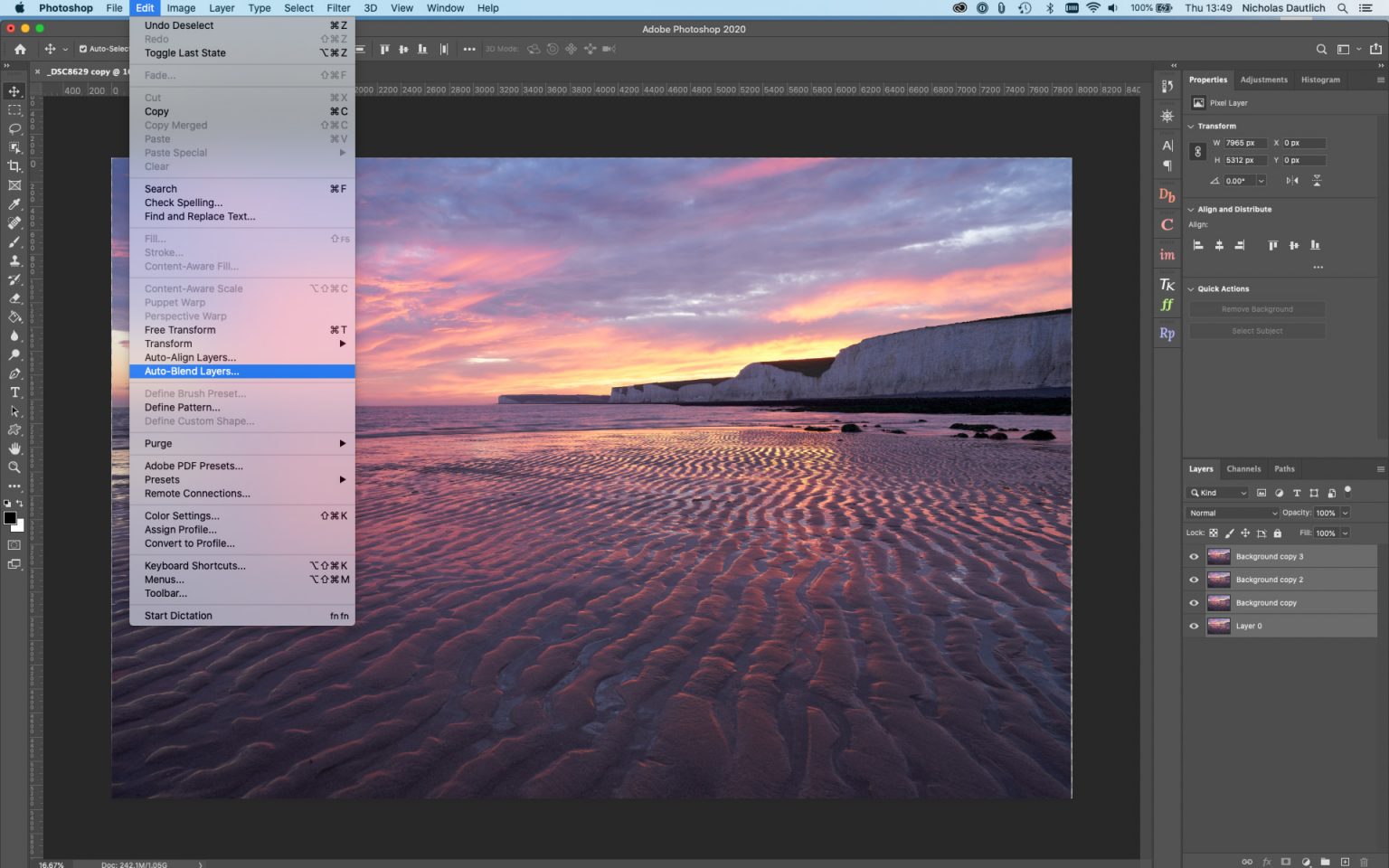Click the Remove Background quick action
This screenshot has width=1389, height=868.
pyautogui.click(x=1257, y=308)
